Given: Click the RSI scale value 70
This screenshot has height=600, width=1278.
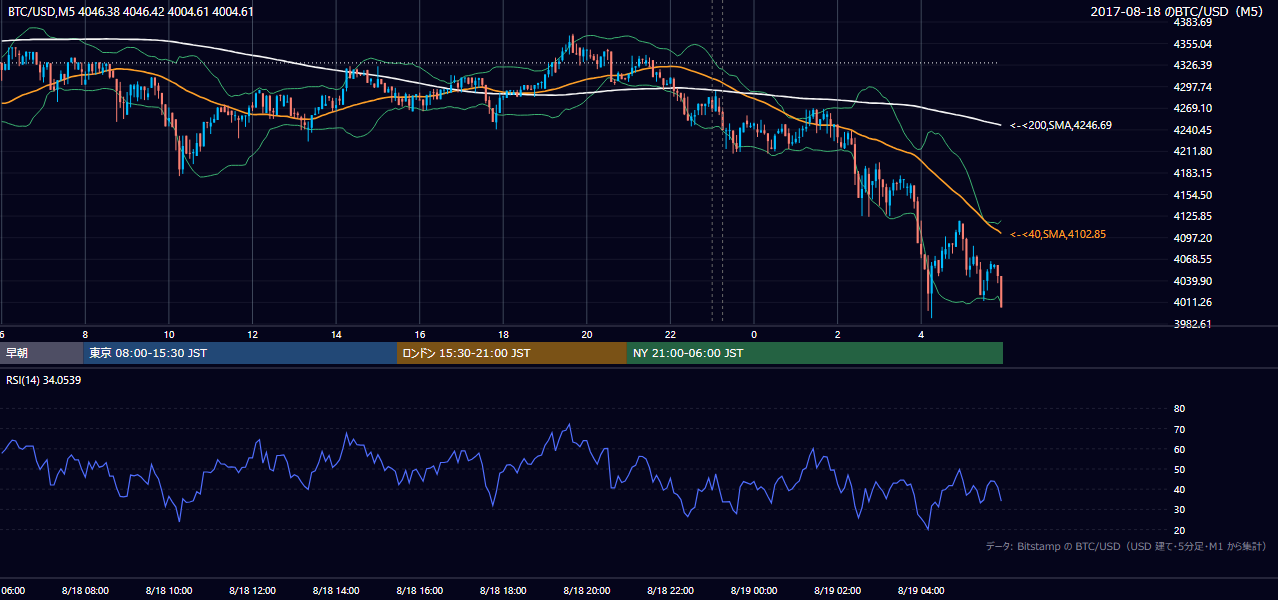Looking at the screenshot, I should point(1179,429).
